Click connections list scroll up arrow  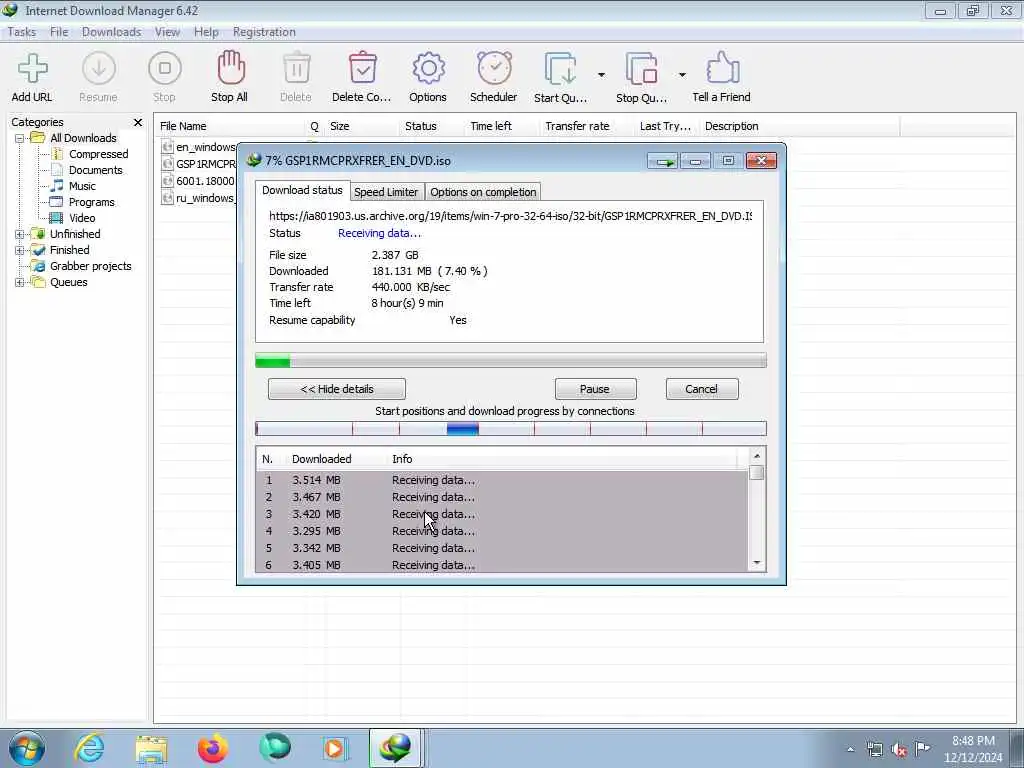(x=757, y=456)
